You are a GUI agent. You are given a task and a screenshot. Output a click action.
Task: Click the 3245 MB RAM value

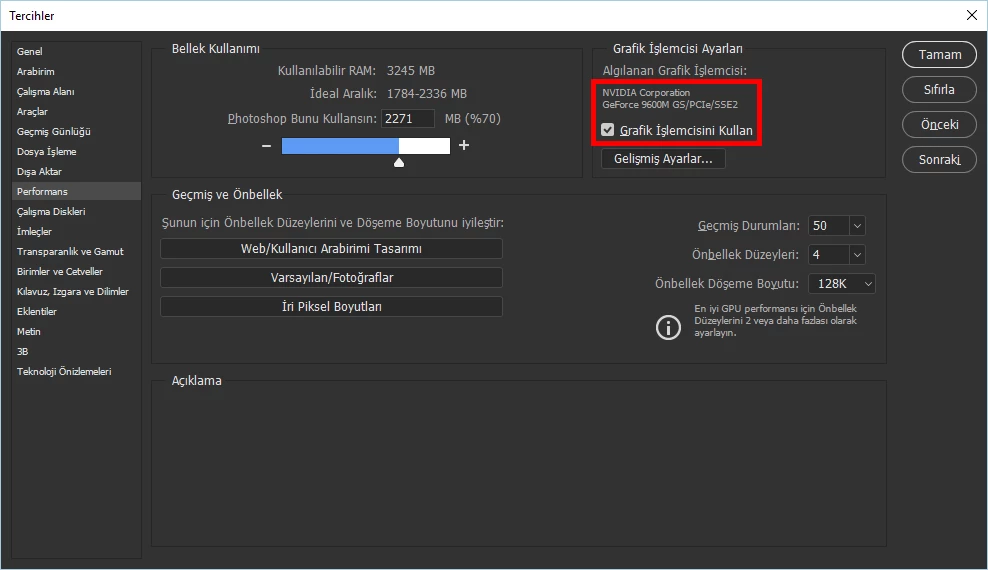tap(411, 71)
